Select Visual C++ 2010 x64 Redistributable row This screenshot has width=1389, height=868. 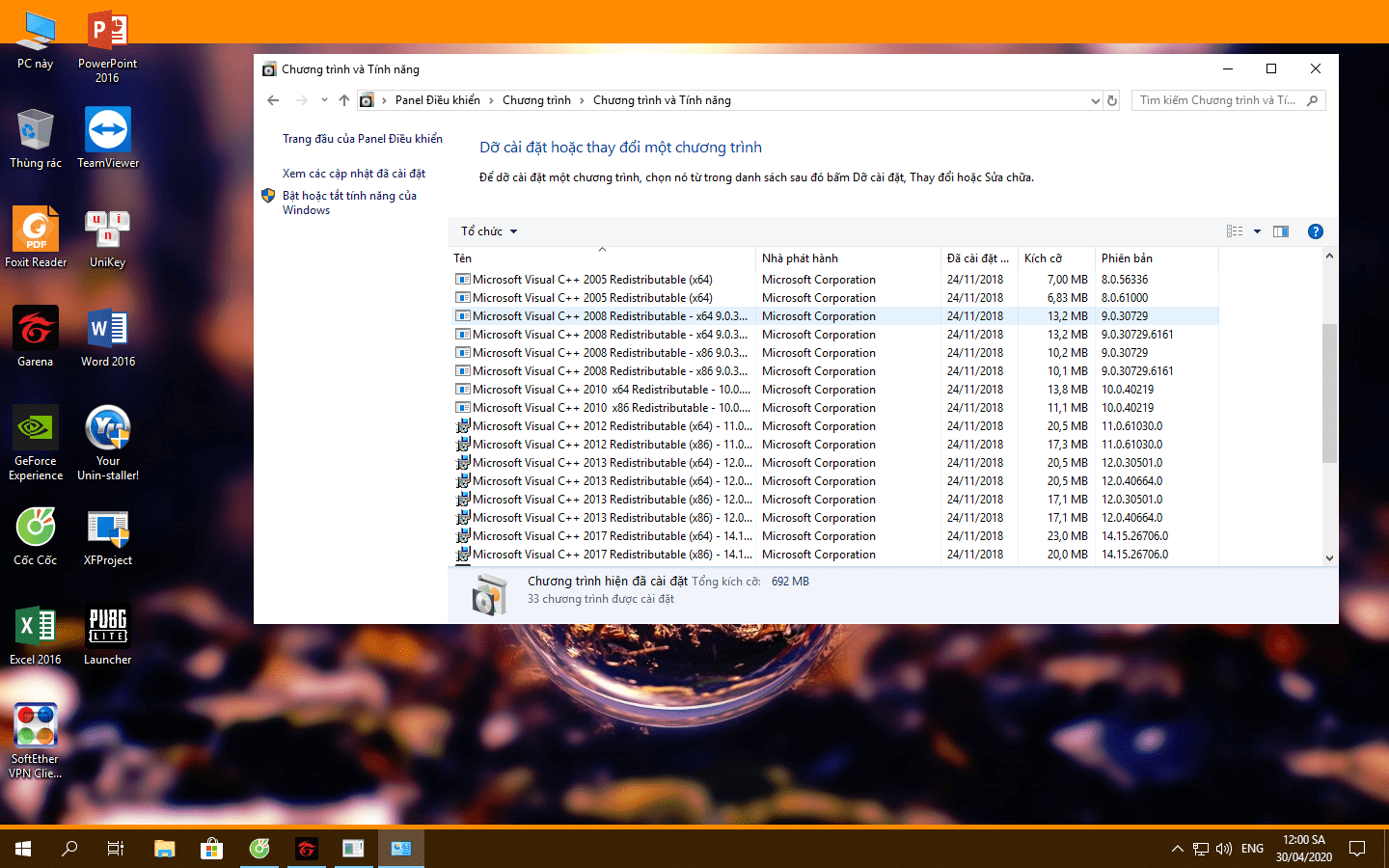pos(835,390)
